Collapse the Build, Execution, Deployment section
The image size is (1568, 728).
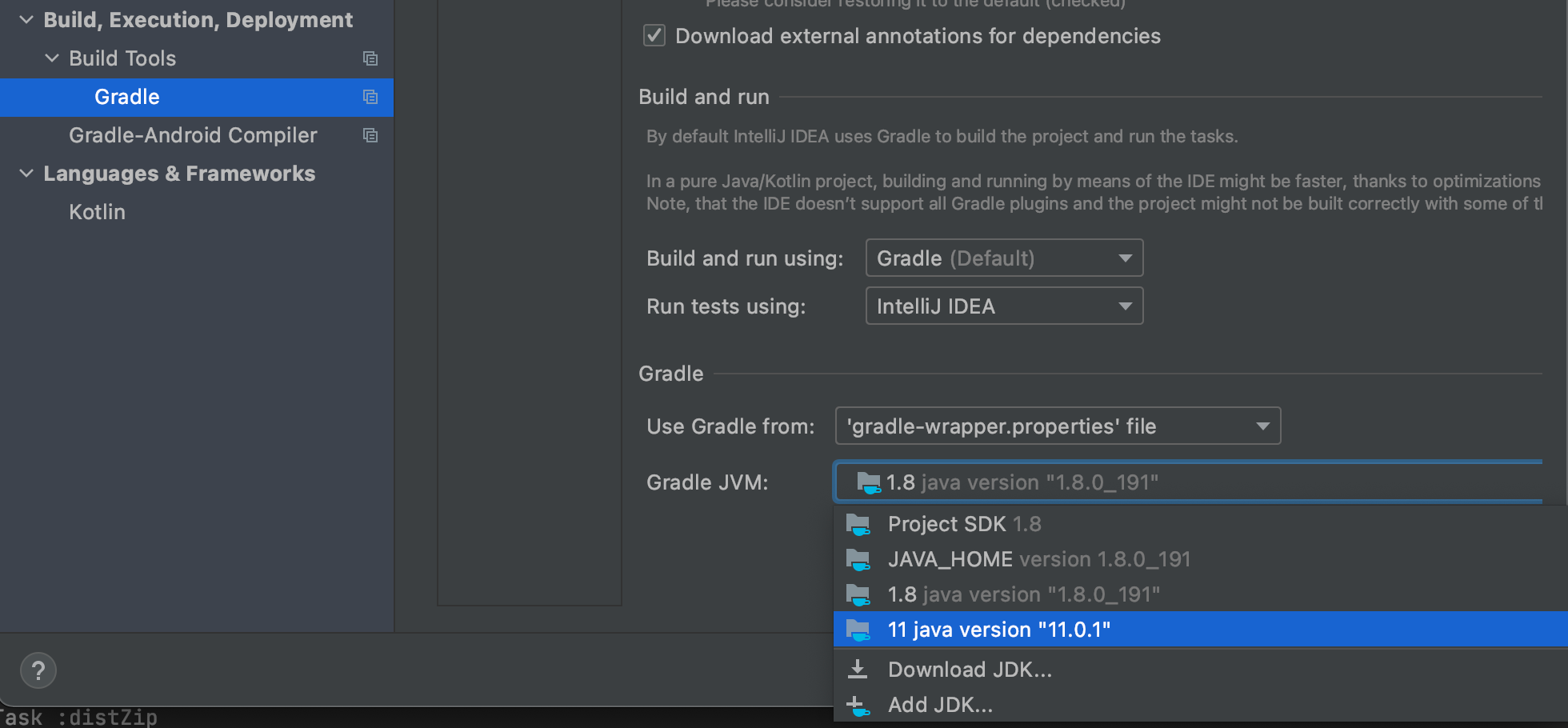coord(26,19)
